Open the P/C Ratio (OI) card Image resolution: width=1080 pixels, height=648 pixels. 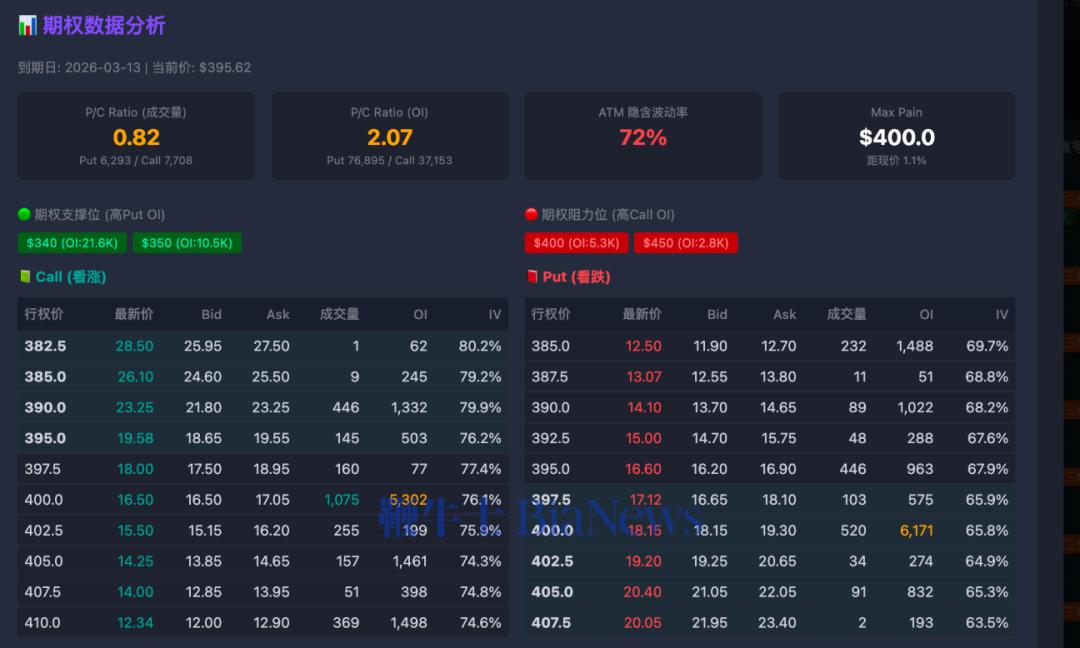389,137
